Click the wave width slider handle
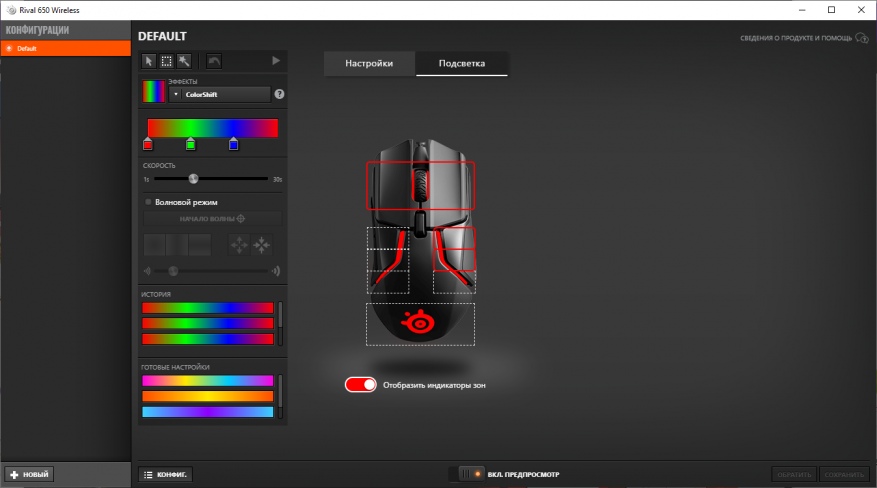This screenshot has width=877, height=488. (x=173, y=271)
